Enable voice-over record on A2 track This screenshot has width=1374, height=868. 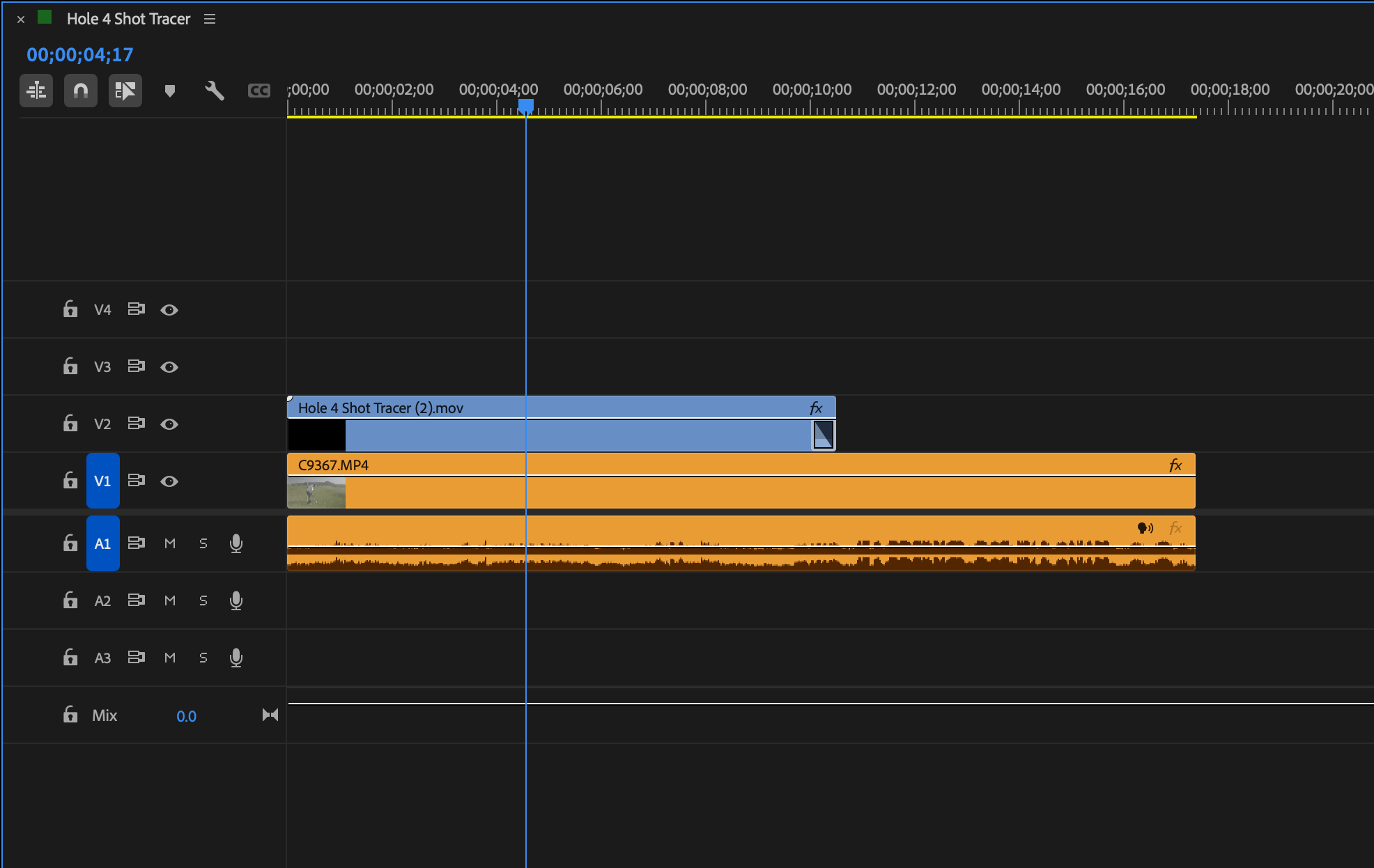click(236, 600)
